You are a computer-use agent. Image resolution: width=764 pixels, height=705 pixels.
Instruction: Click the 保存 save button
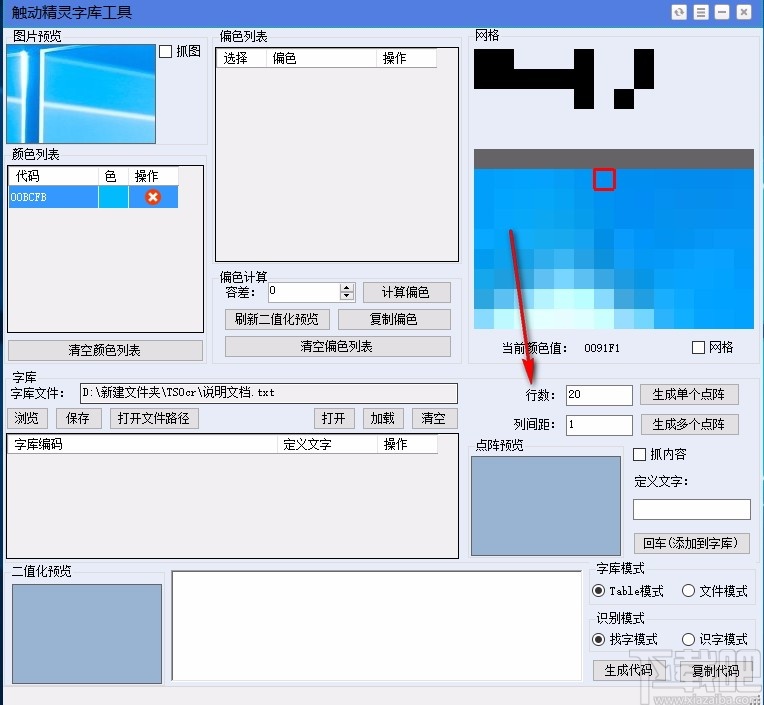coord(78,418)
